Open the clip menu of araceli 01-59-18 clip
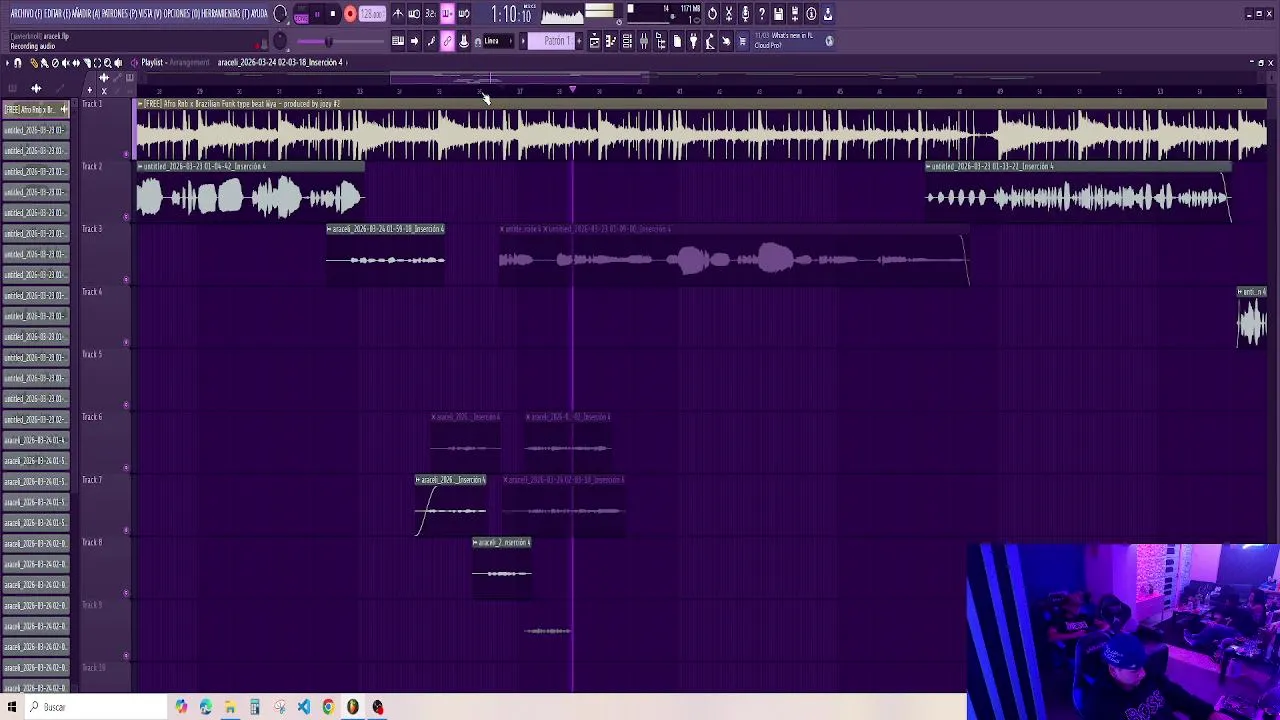 [330, 229]
